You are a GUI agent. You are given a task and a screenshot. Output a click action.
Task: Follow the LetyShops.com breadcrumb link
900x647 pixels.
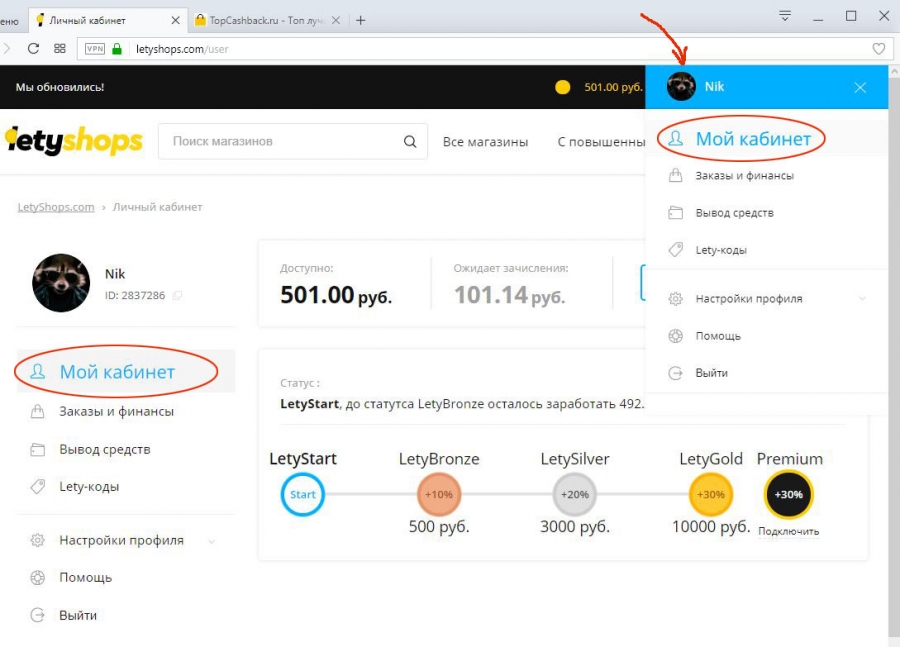(x=56, y=207)
